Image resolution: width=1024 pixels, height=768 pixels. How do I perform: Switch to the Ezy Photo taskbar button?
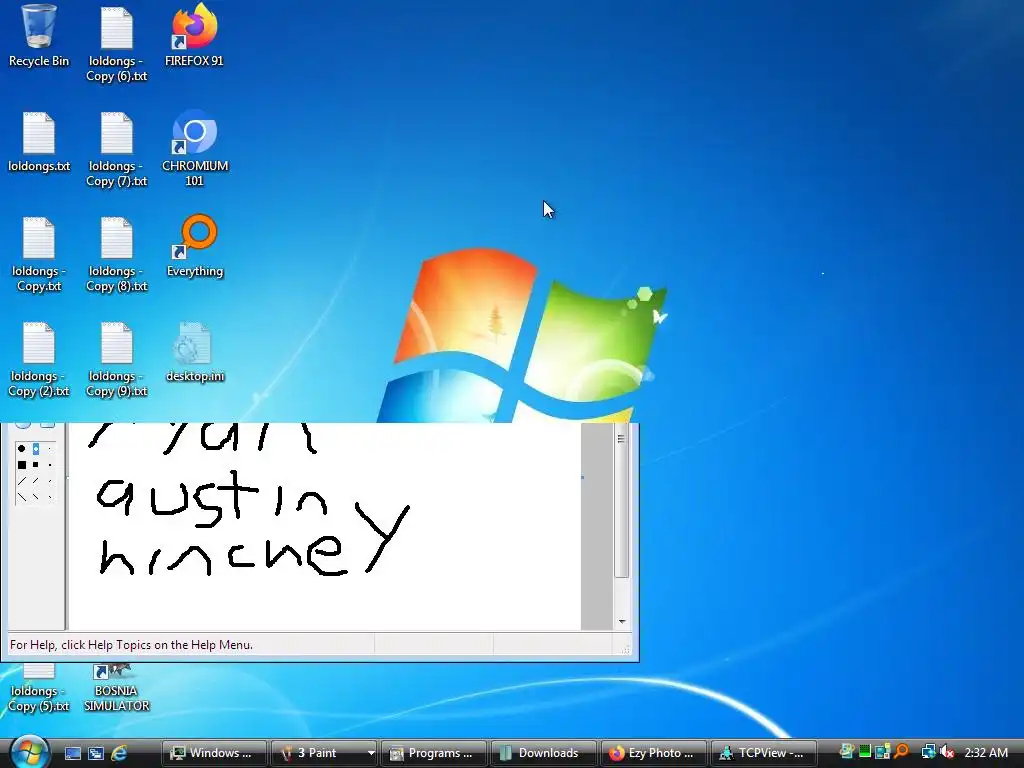pos(653,753)
